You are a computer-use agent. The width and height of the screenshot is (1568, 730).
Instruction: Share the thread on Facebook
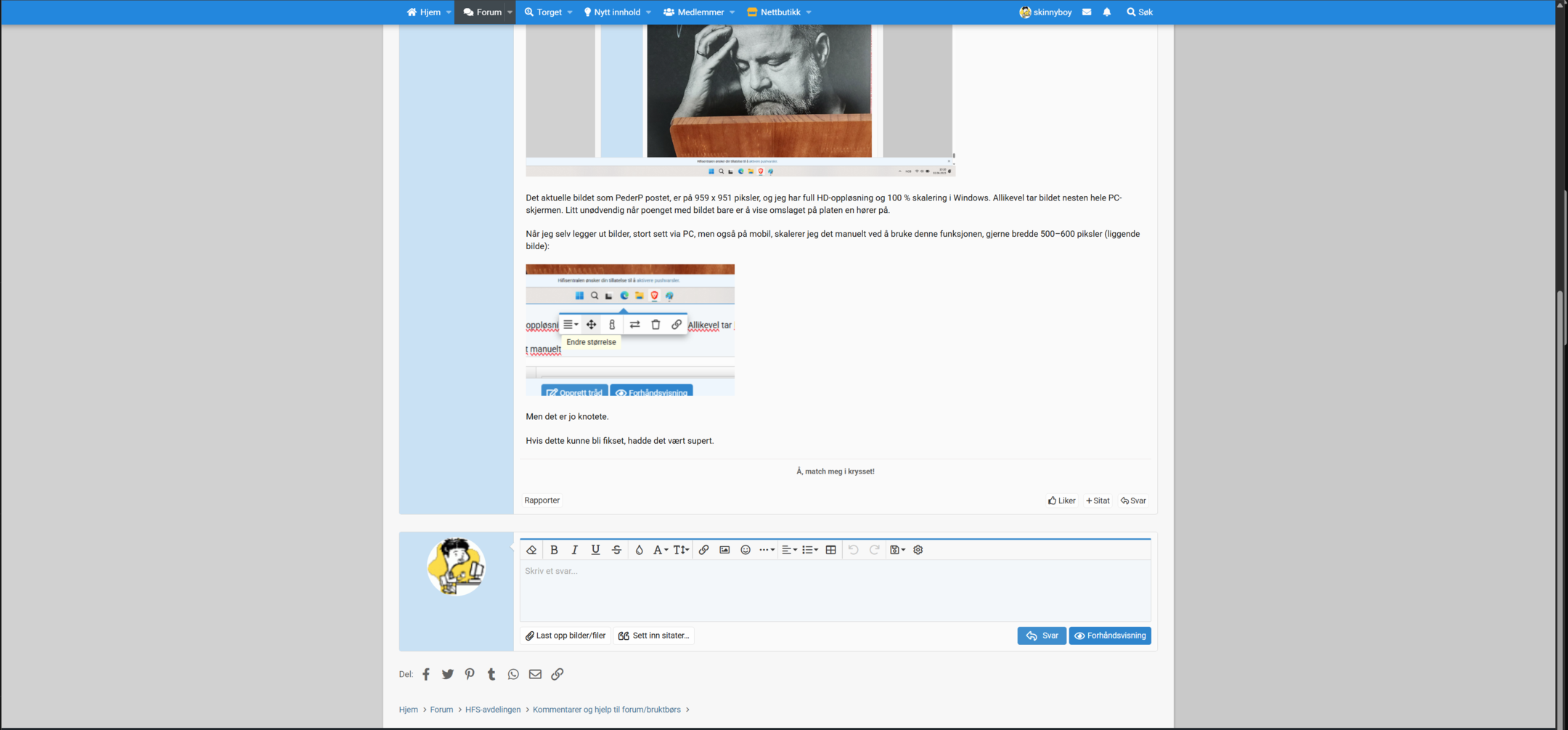point(426,674)
